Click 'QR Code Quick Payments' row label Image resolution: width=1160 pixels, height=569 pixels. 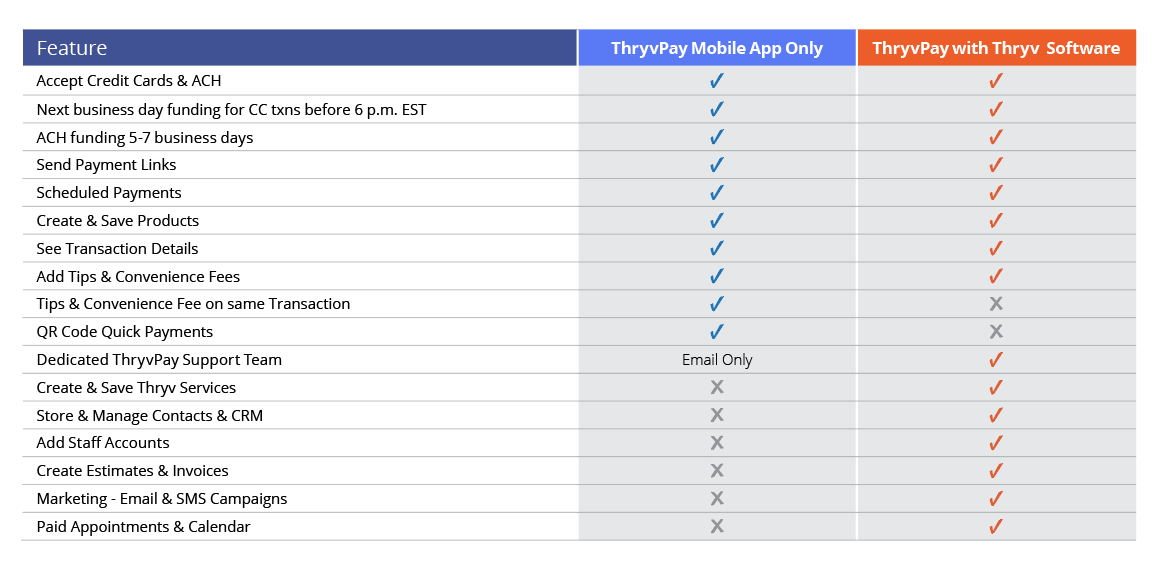click(125, 332)
